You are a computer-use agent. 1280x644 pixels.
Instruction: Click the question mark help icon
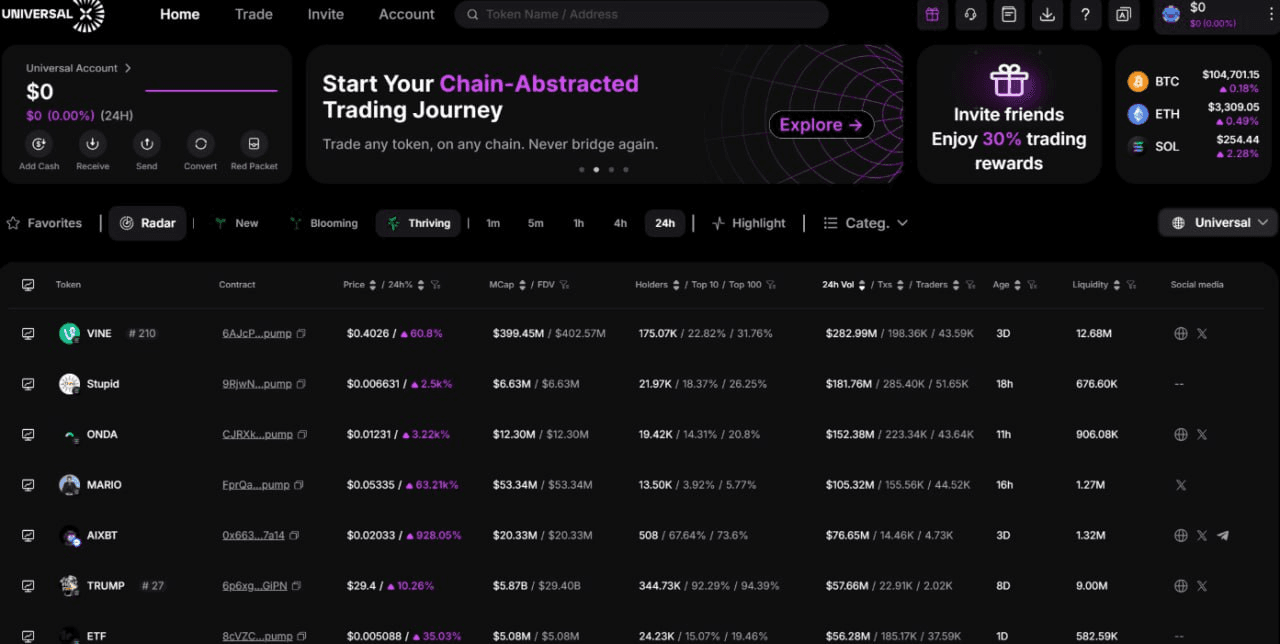point(1085,14)
